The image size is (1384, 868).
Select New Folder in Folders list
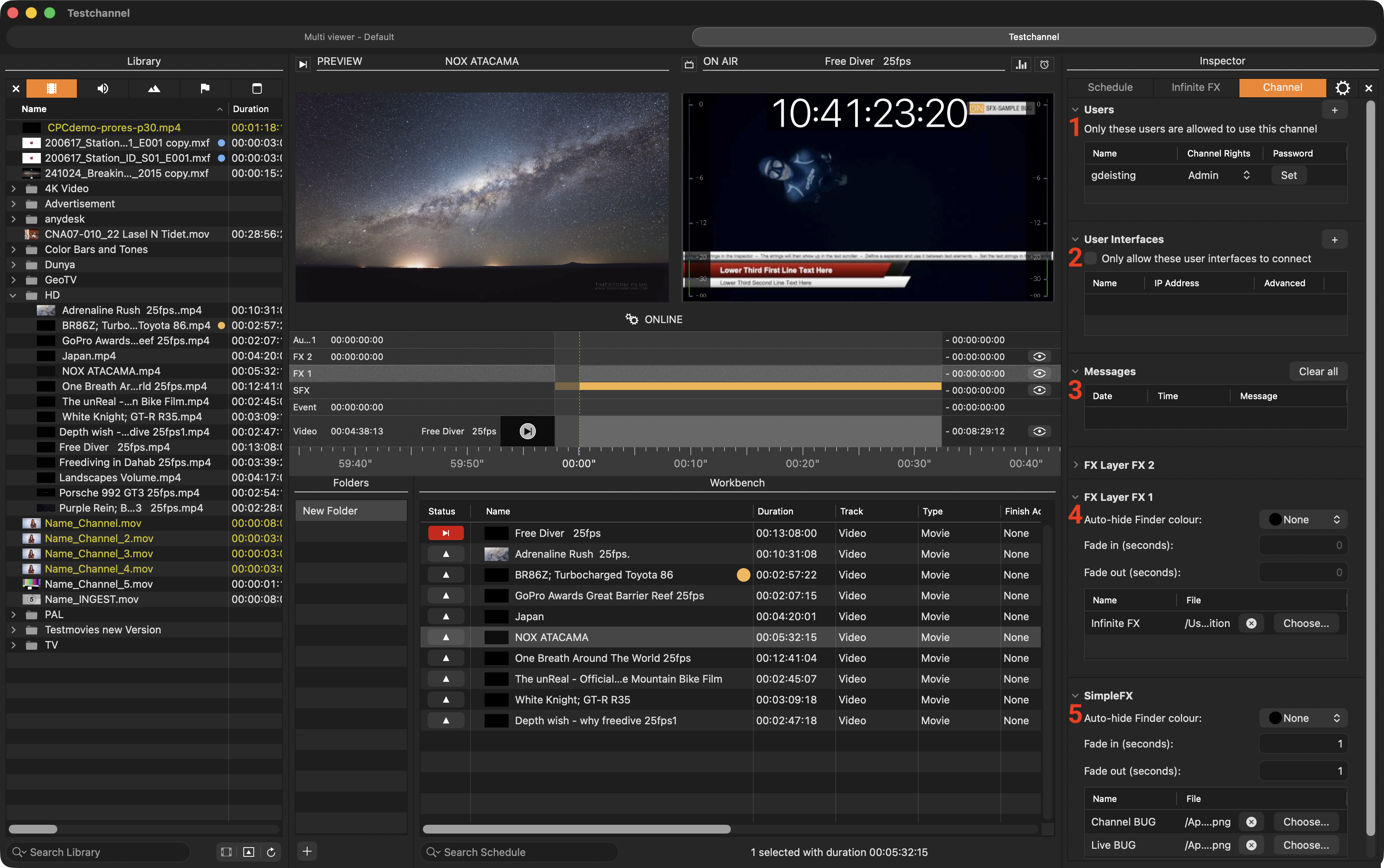coord(351,511)
